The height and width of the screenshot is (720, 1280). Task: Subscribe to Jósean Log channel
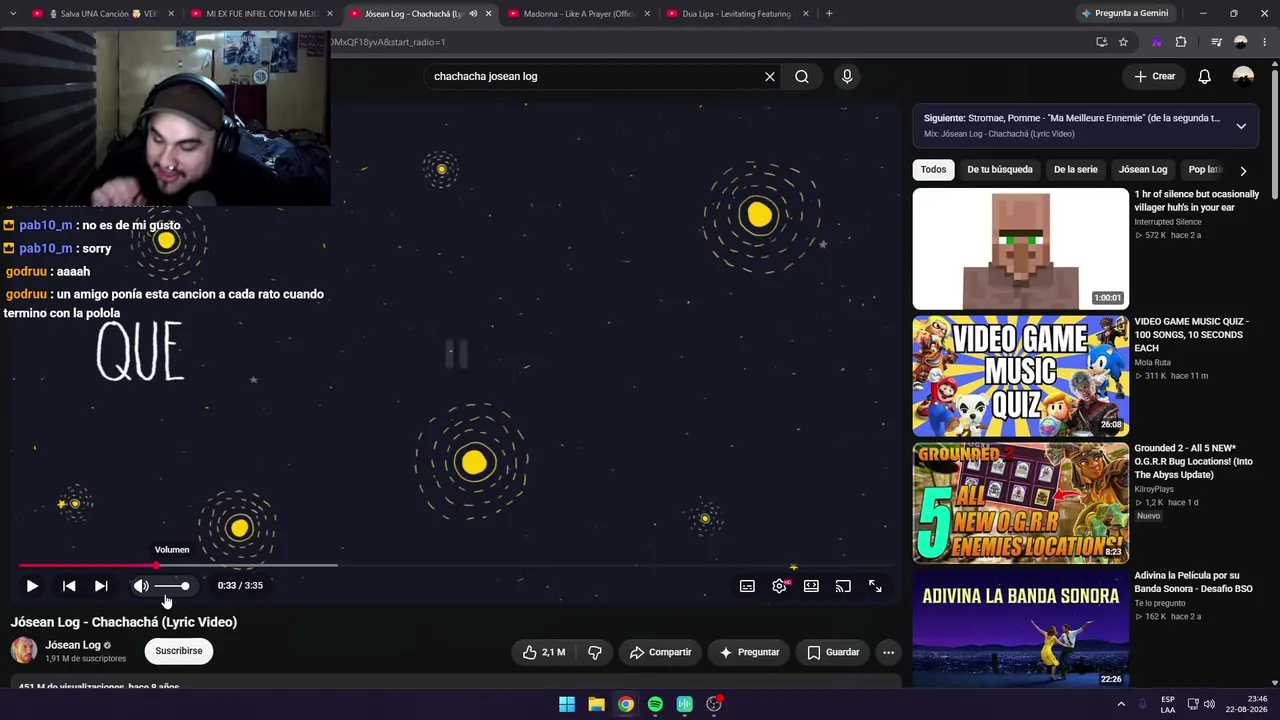click(179, 651)
